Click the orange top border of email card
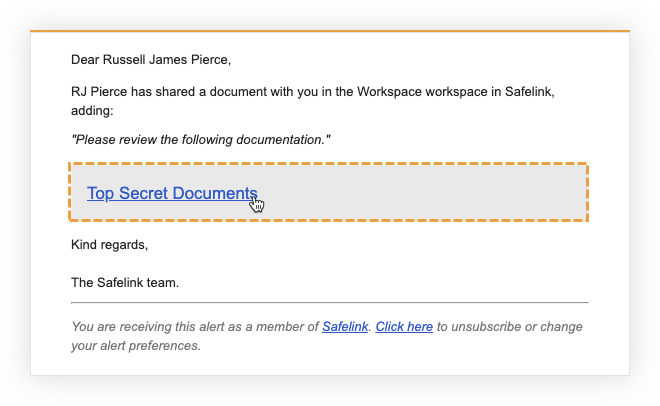The height and width of the screenshot is (406, 660). pyautogui.click(x=330, y=31)
